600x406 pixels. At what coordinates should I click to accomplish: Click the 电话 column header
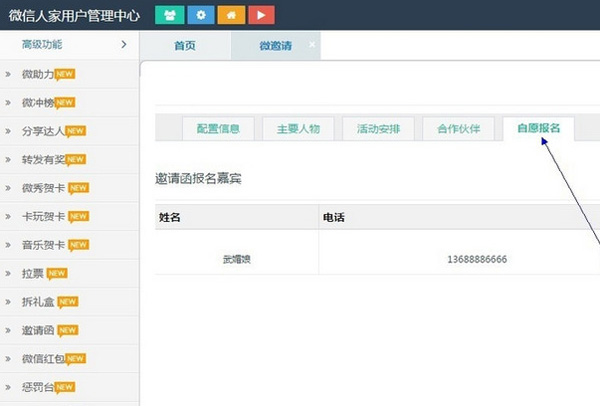coord(459,217)
